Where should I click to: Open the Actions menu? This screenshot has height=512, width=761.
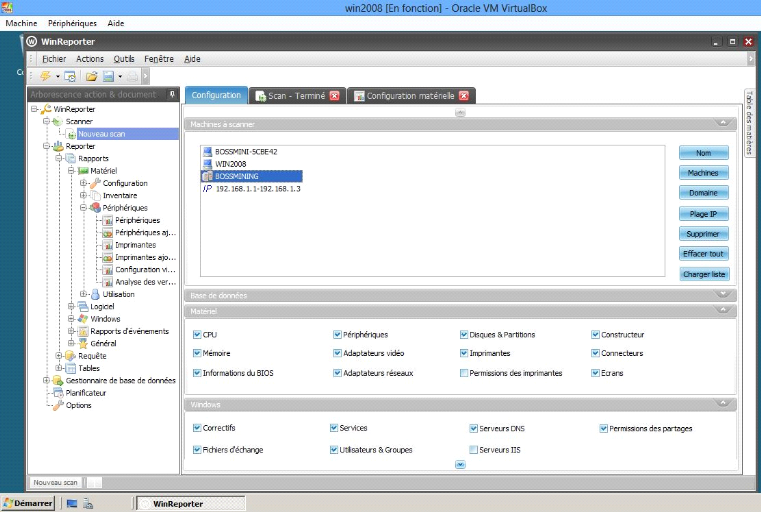click(90, 59)
